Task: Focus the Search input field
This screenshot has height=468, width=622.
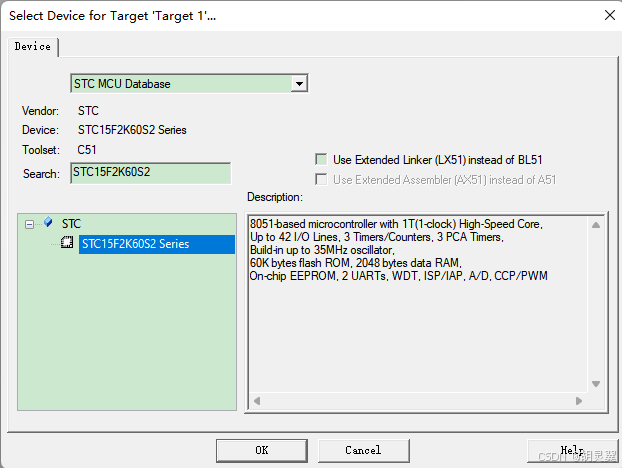Action: pos(151,173)
